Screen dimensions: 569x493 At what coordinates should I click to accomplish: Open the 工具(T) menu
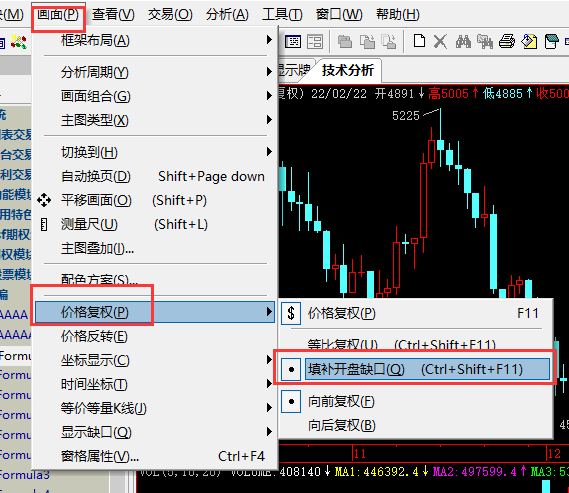coord(282,15)
